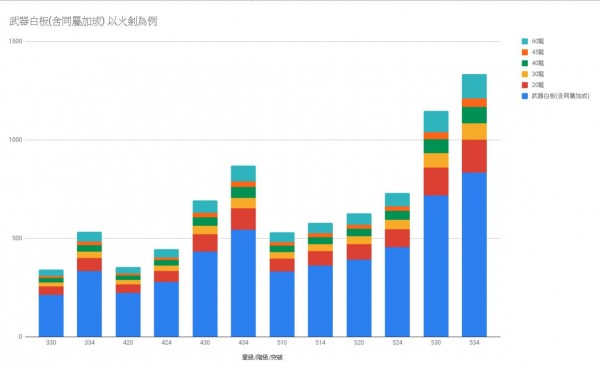The height and width of the screenshot is (368, 600).
Task: Select the x-axis label 524
Action: point(397,343)
